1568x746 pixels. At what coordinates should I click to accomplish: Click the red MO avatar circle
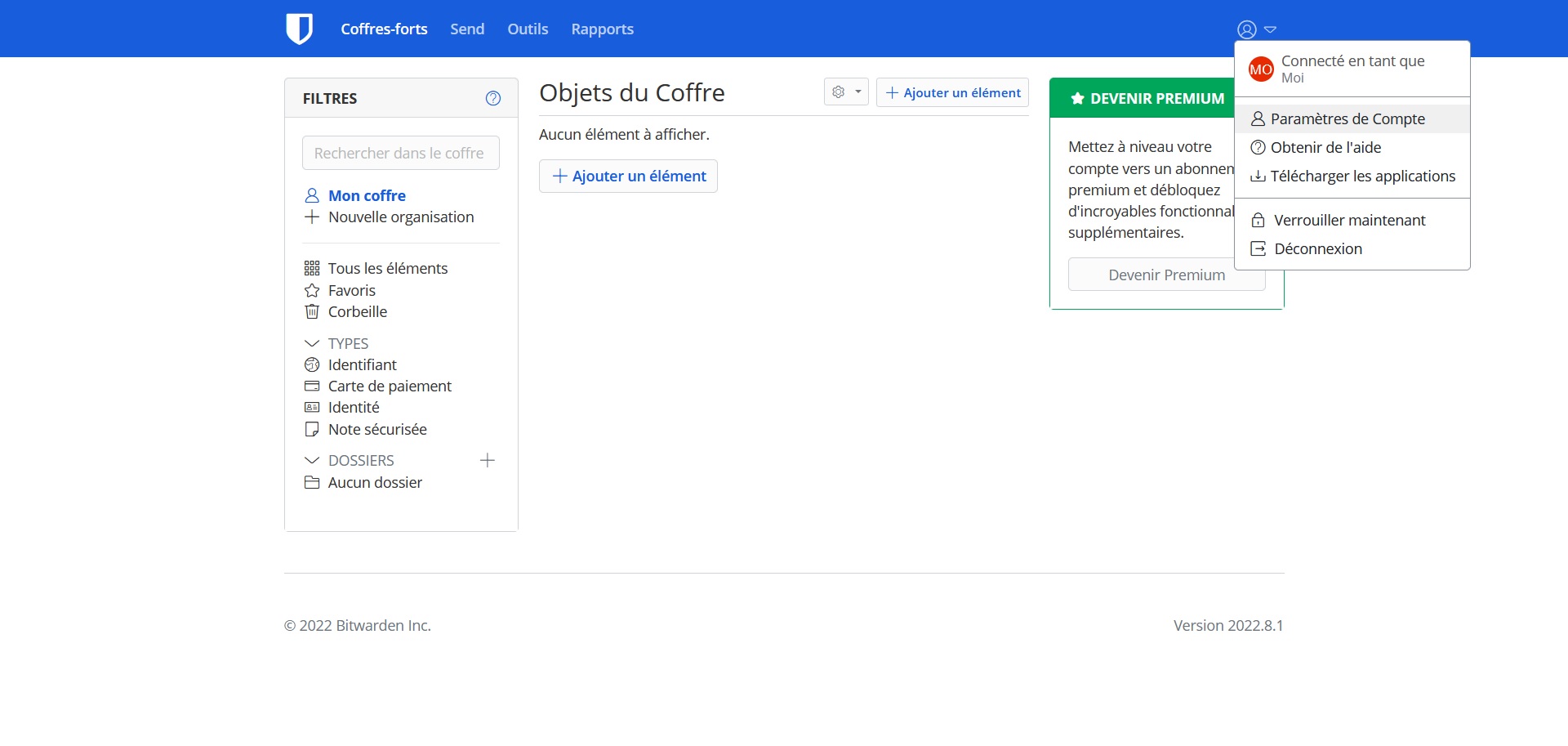(1260, 69)
